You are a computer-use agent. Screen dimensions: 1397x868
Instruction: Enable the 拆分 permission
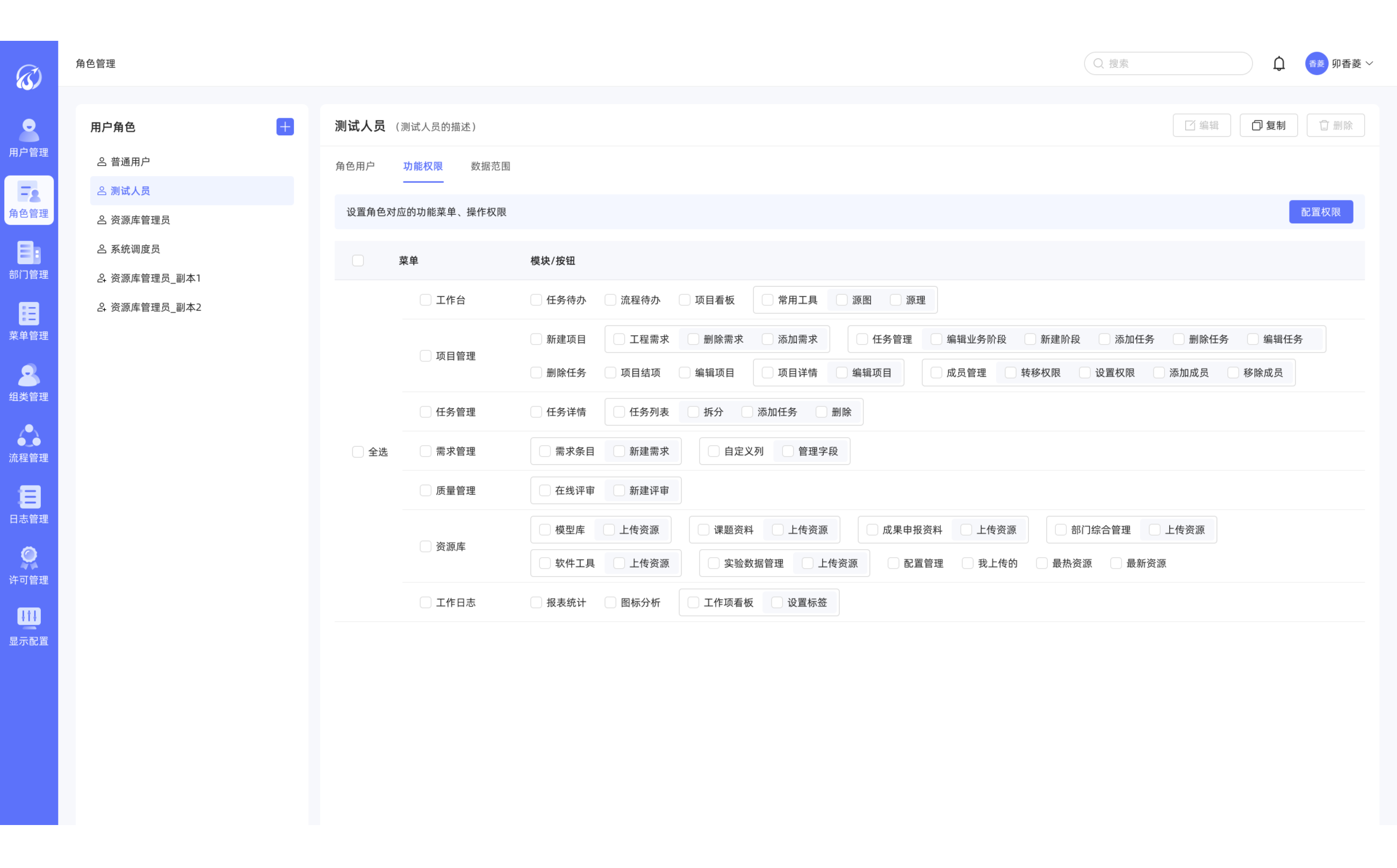[x=693, y=411]
